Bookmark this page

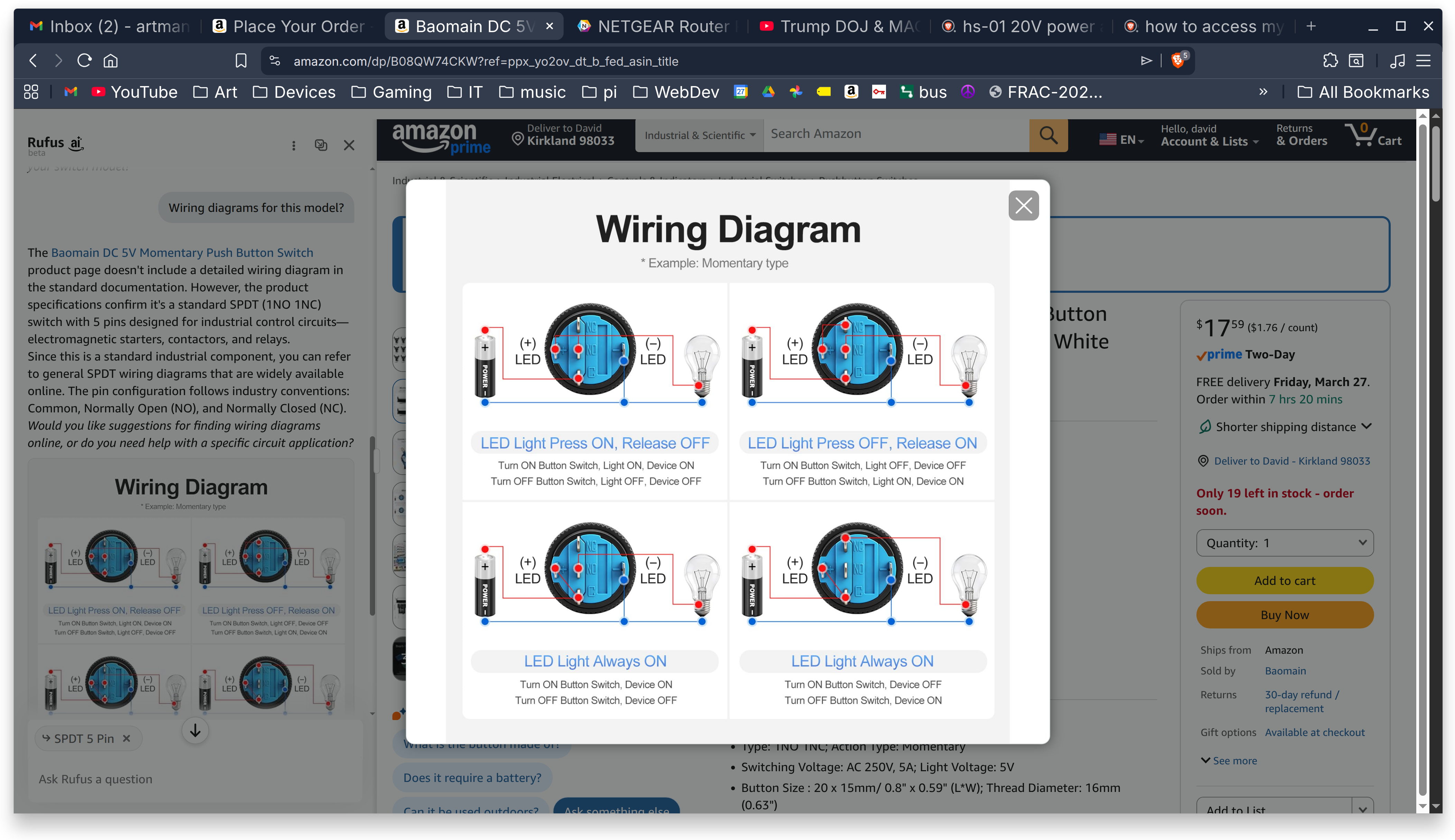[x=241, y=60]
